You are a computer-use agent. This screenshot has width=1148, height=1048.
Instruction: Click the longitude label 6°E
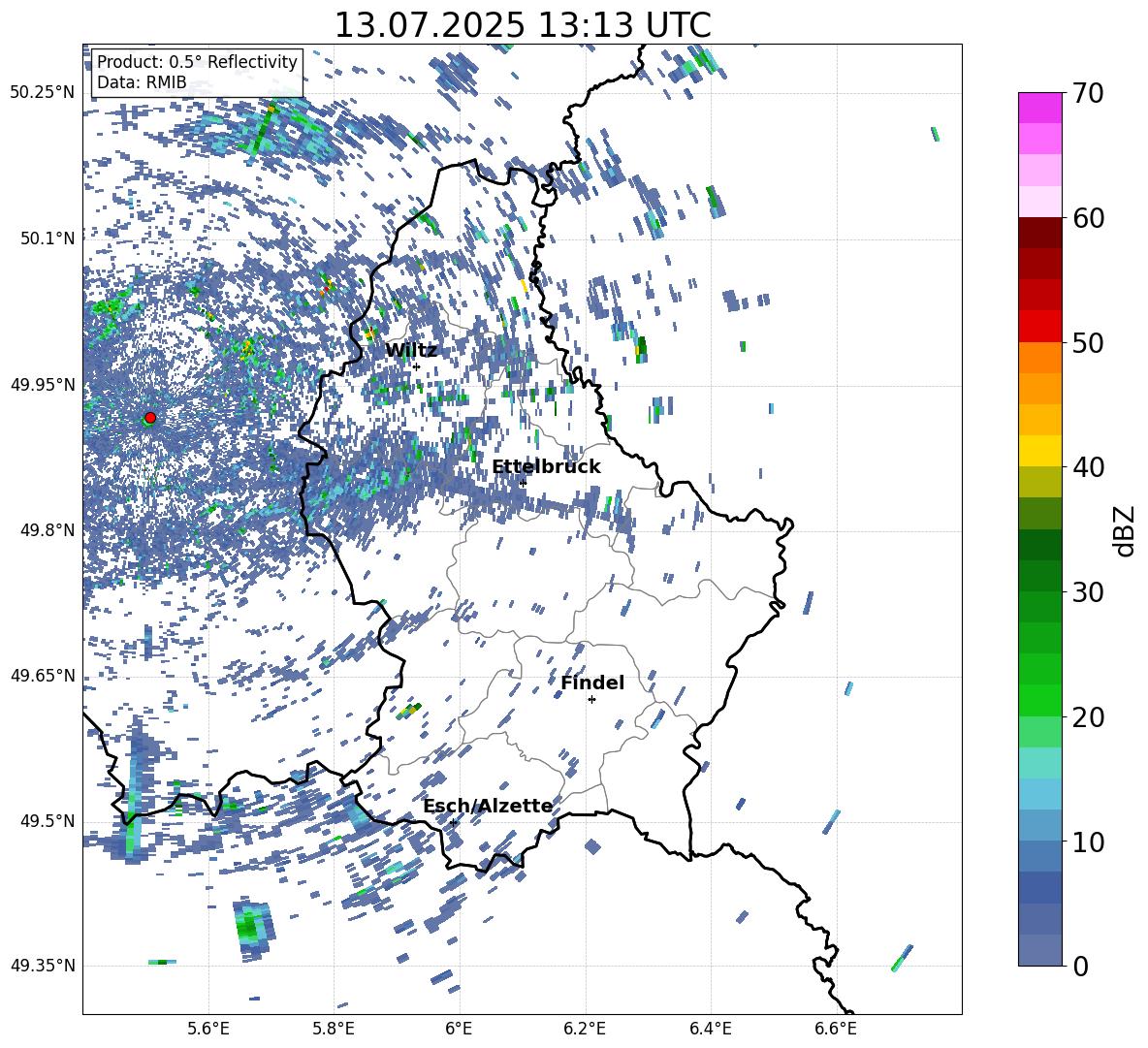(459, 1029)
